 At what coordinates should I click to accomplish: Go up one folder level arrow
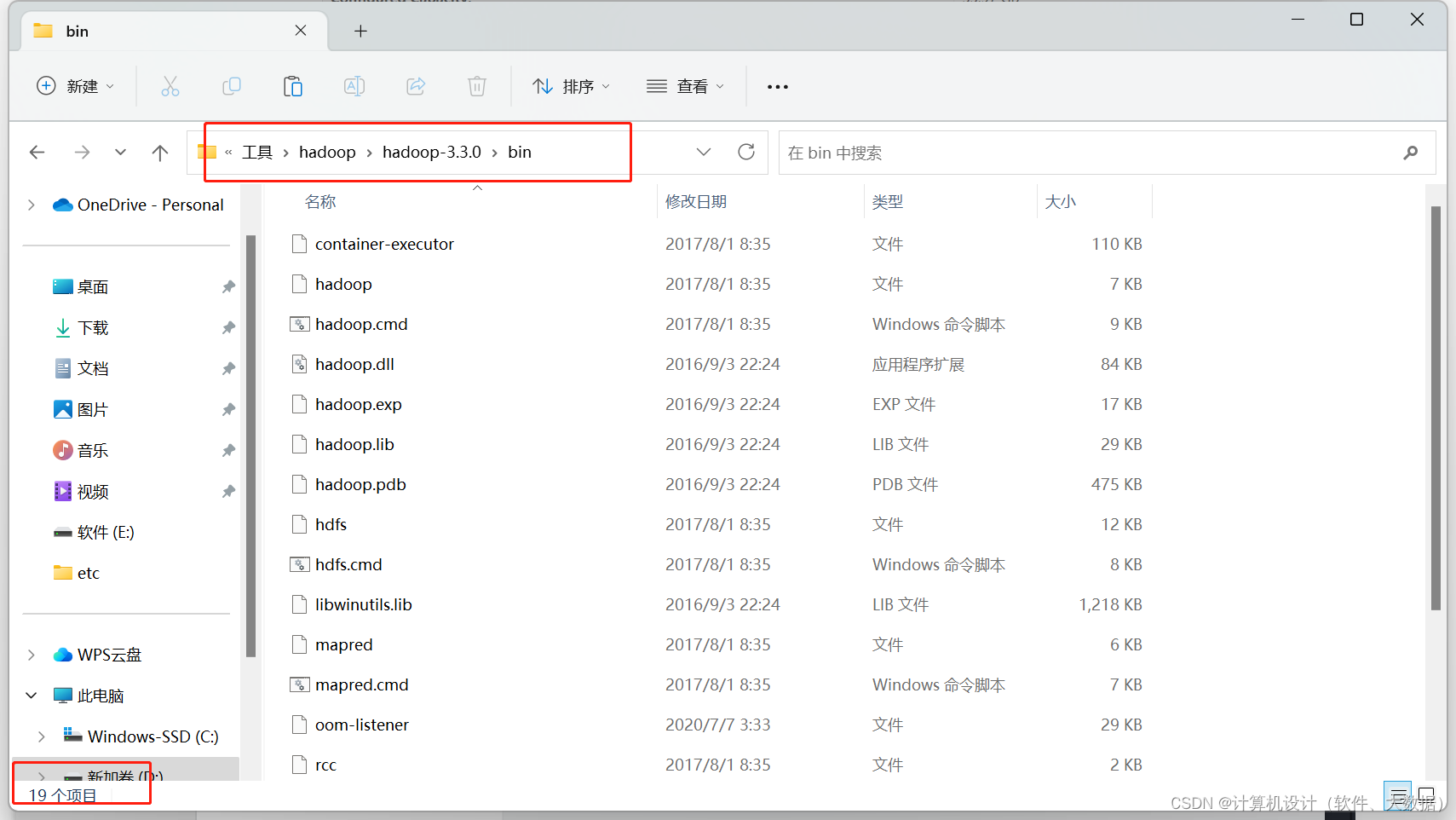[x=159, y=153]
